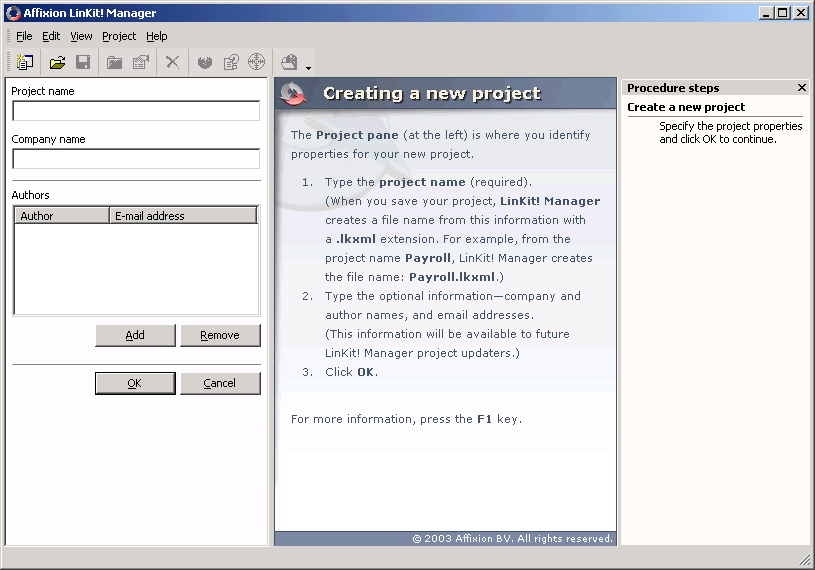
Task: Click the grayed folder icon after Save
Action: click(115, 62)
